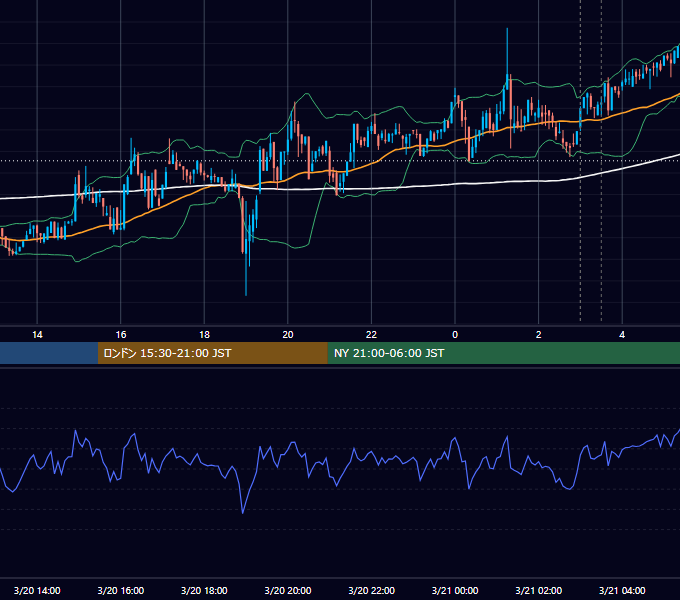The image size is (680, 600).
Task: Select the NY 21:00-06:00 JST session bar
Action: 503,353
